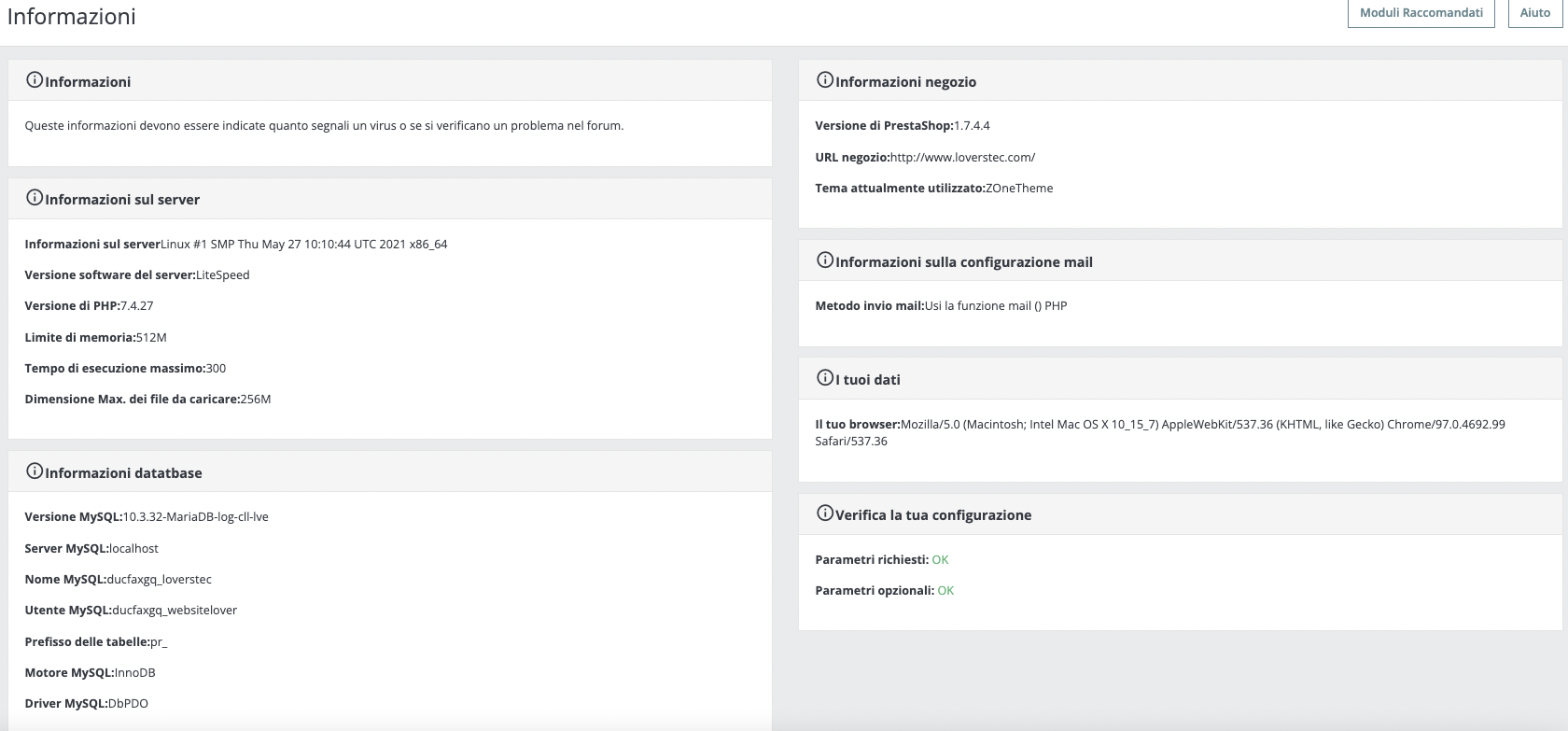
Task: Click the ZOneTheme theme name
Action: tap(1019, 188)
